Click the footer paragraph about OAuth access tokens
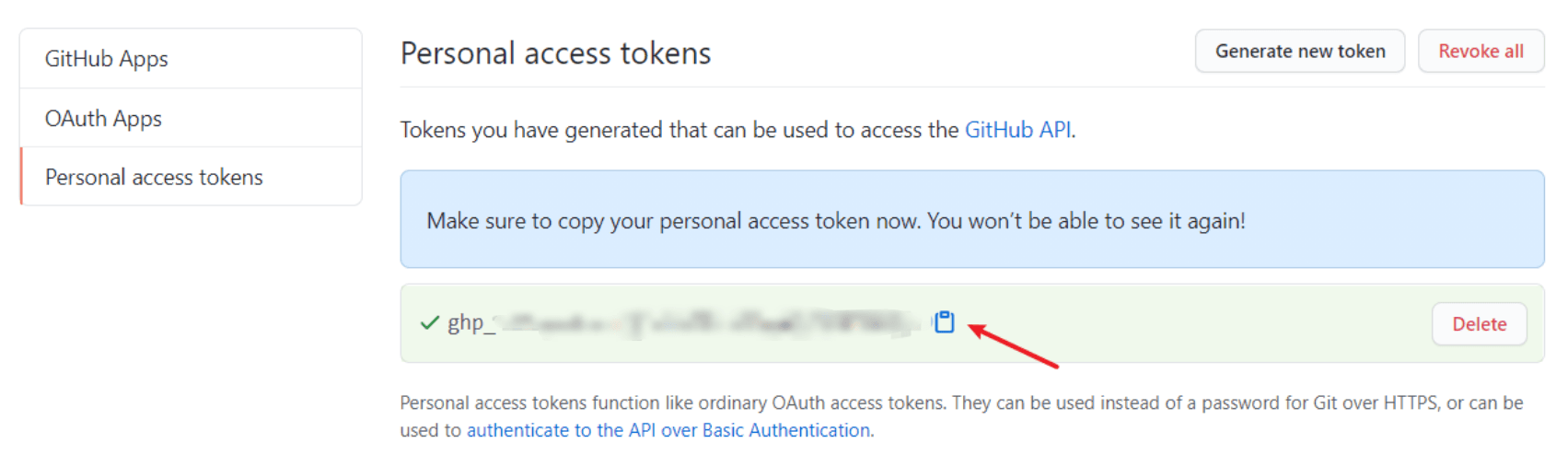 click(x=961, y=416)
